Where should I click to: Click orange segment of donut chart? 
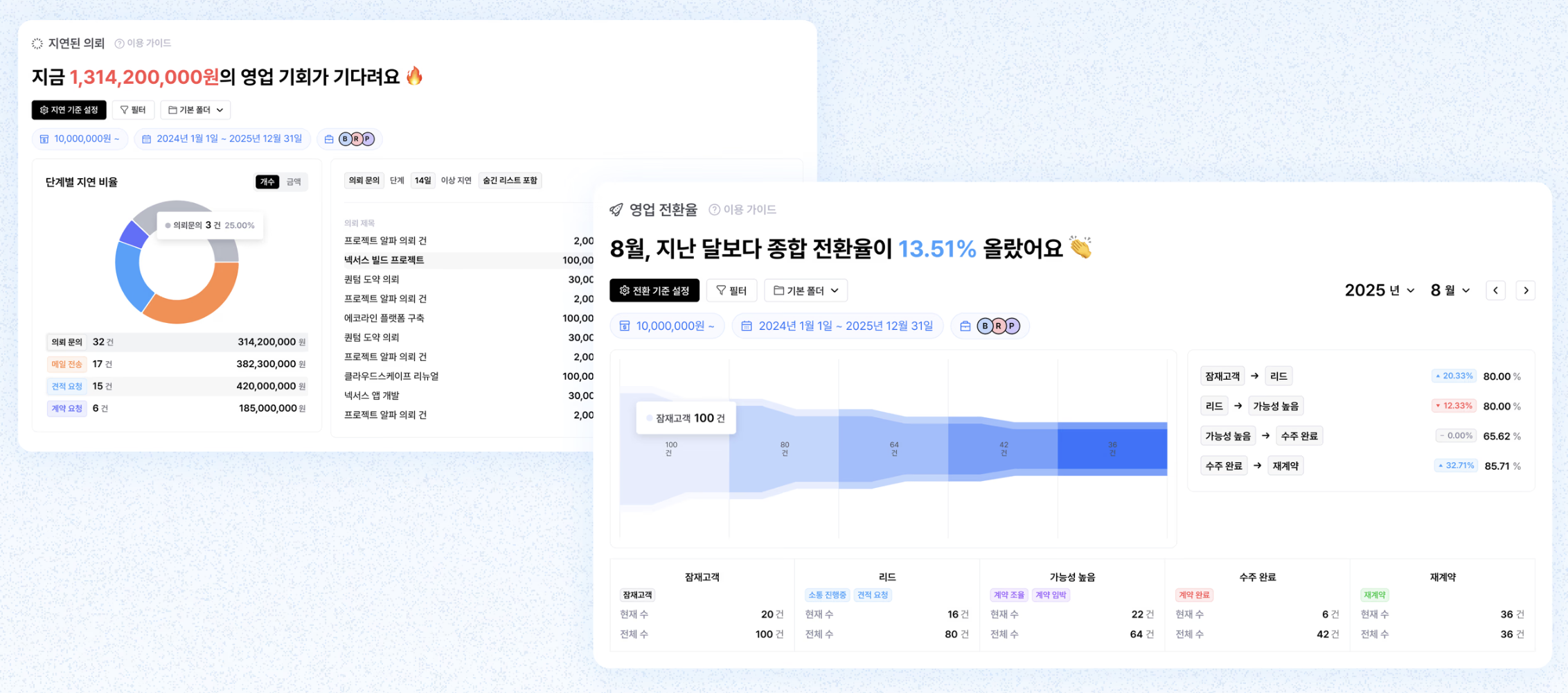201,301
